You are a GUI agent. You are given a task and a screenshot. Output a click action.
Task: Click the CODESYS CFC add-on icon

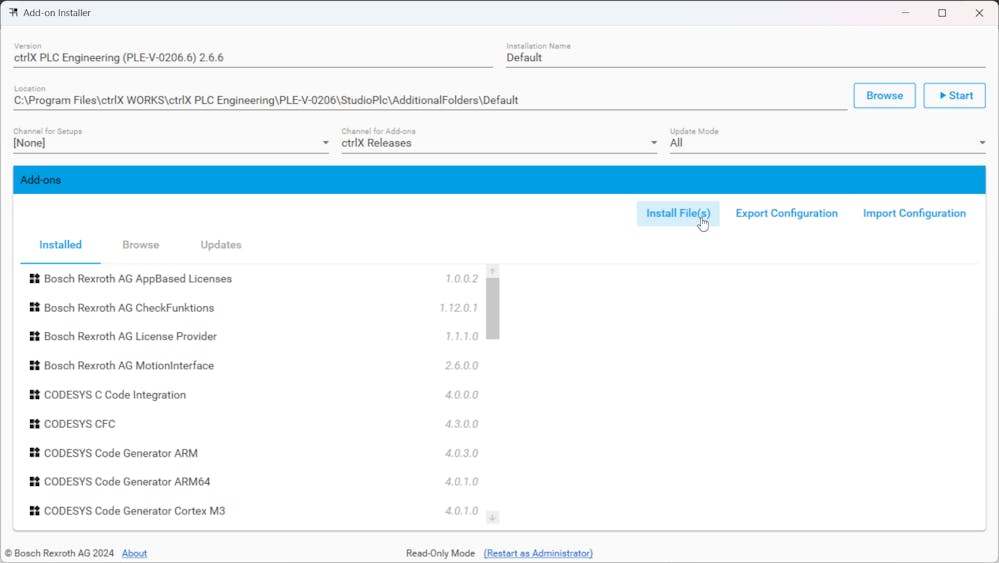point(34,424)
